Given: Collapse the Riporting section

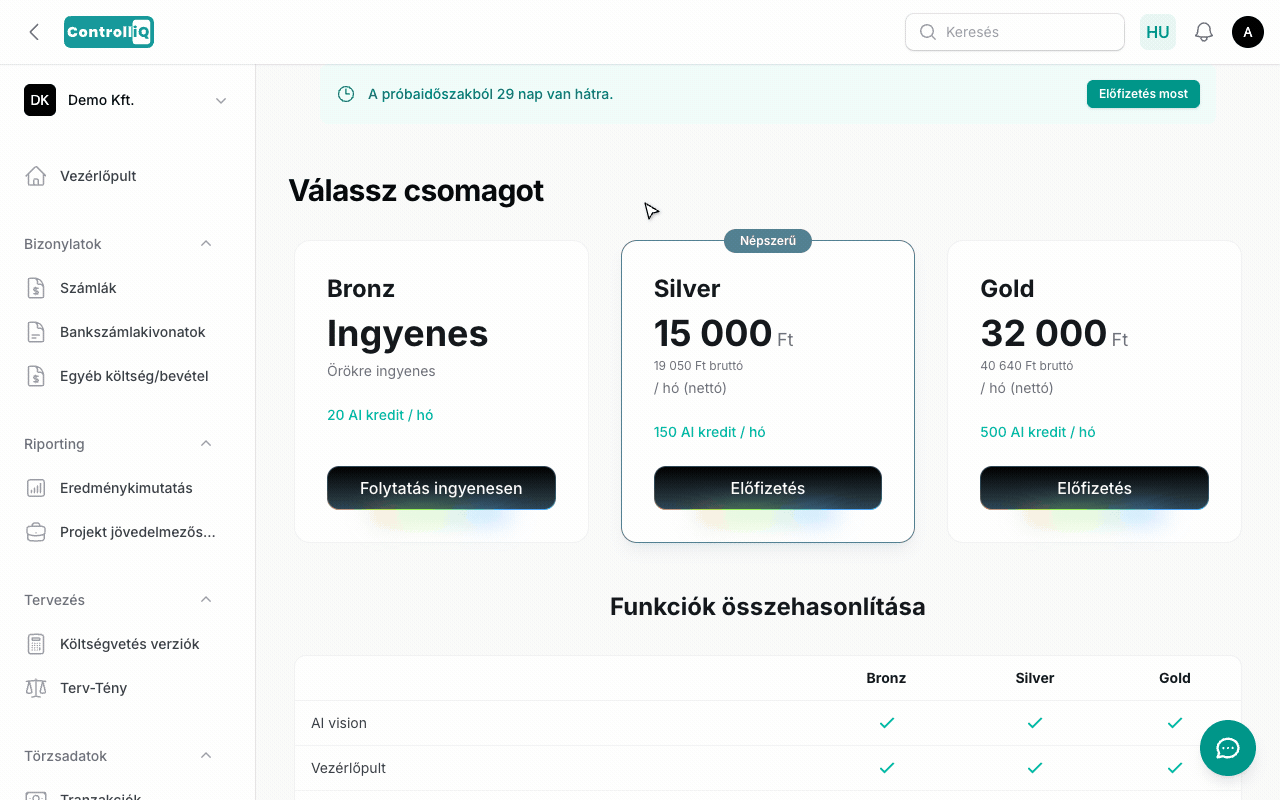Looking at the screenshot, I should [x=206, y=444].
